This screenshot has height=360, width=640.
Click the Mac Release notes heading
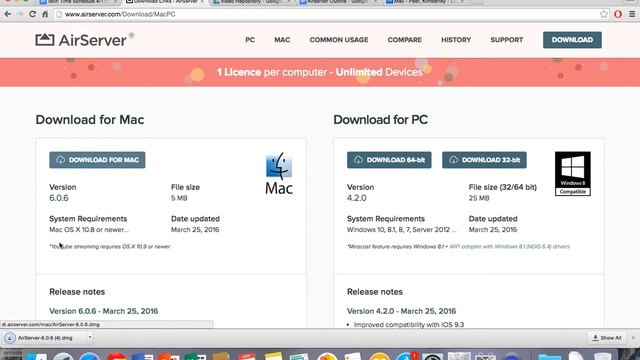coord(77,292)
